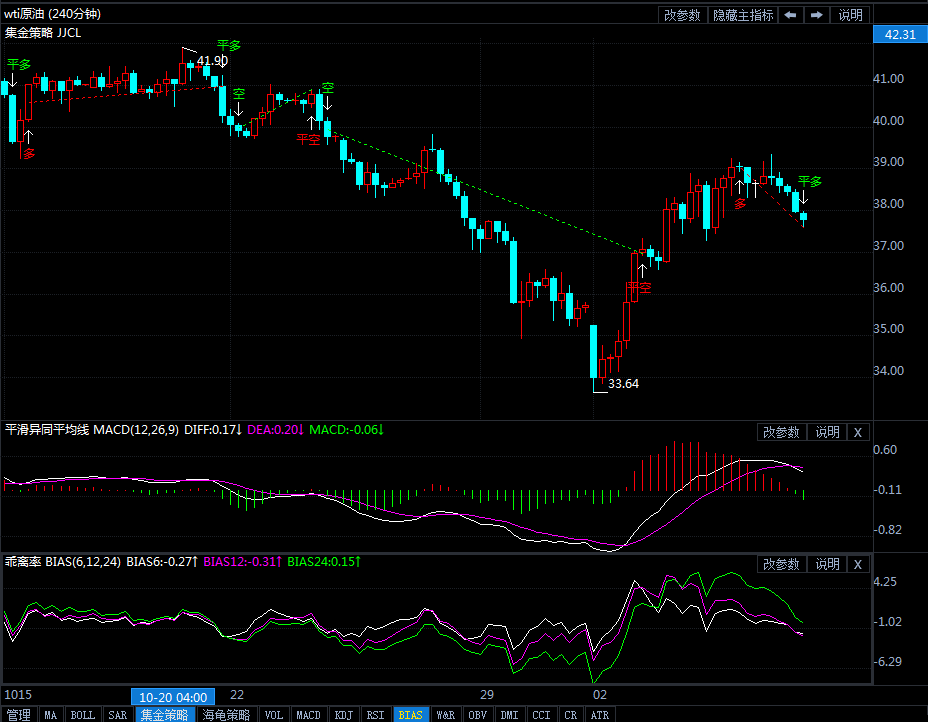Select the SAR indicator tab
Image resolution: width=928 pixels, height=722 pixels.
(117, 715)
